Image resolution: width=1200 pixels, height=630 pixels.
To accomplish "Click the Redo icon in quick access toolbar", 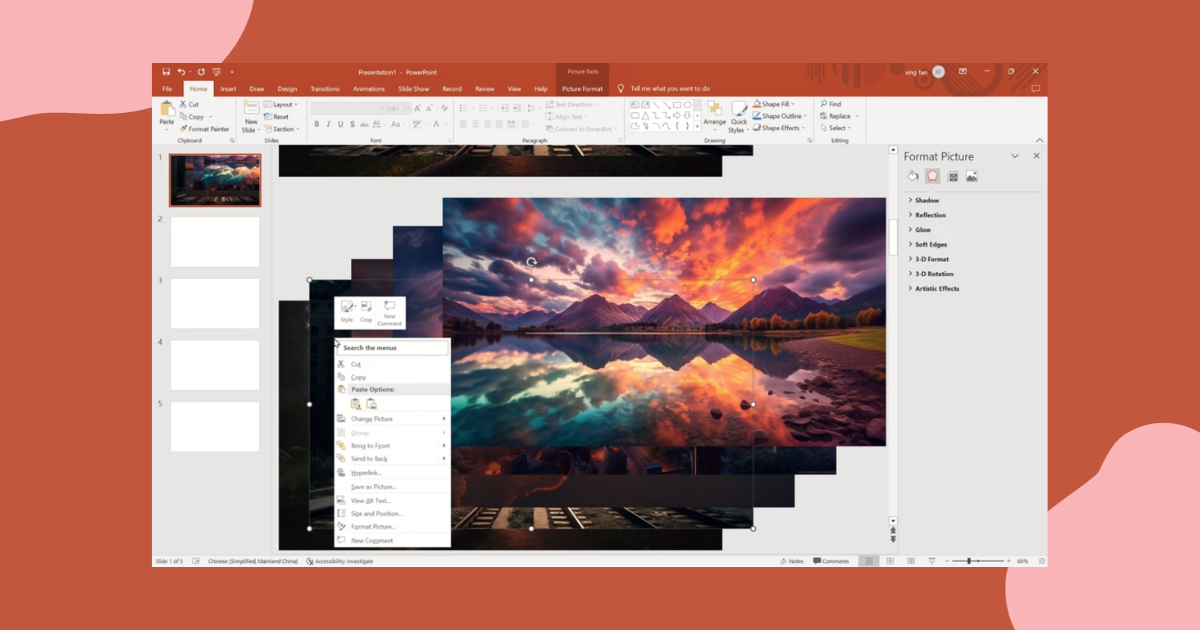I will click(x=201, y=72).
